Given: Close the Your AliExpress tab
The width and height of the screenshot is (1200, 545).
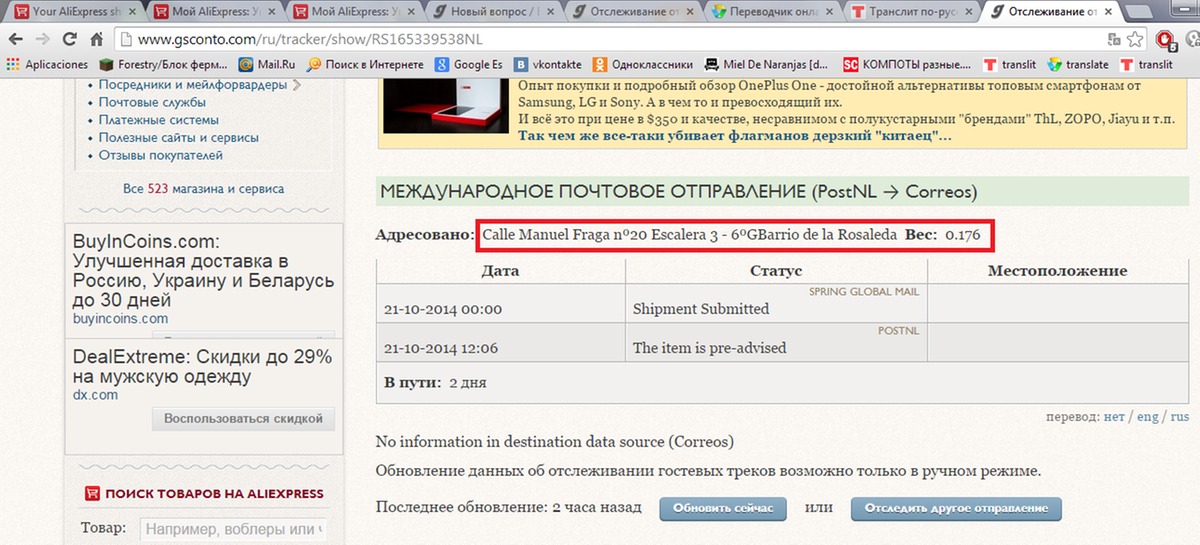Looking at the screenshot, I should [x=132, y=13].
